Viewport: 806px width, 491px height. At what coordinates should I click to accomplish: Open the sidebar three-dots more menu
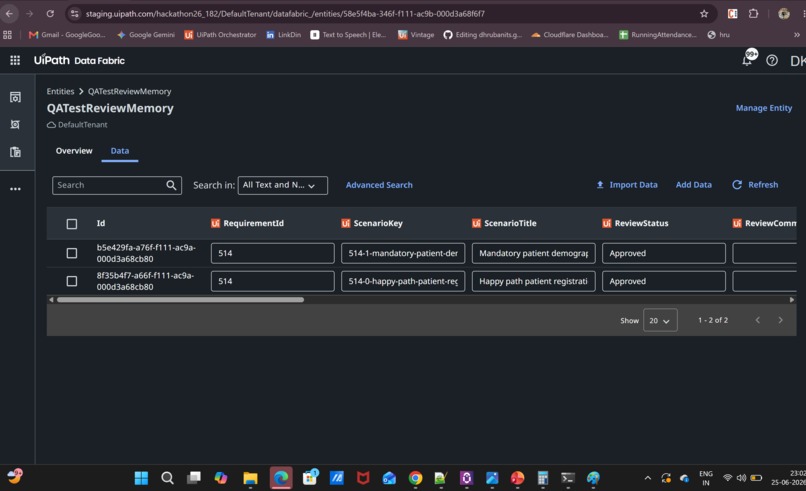(x=15, y=189)
